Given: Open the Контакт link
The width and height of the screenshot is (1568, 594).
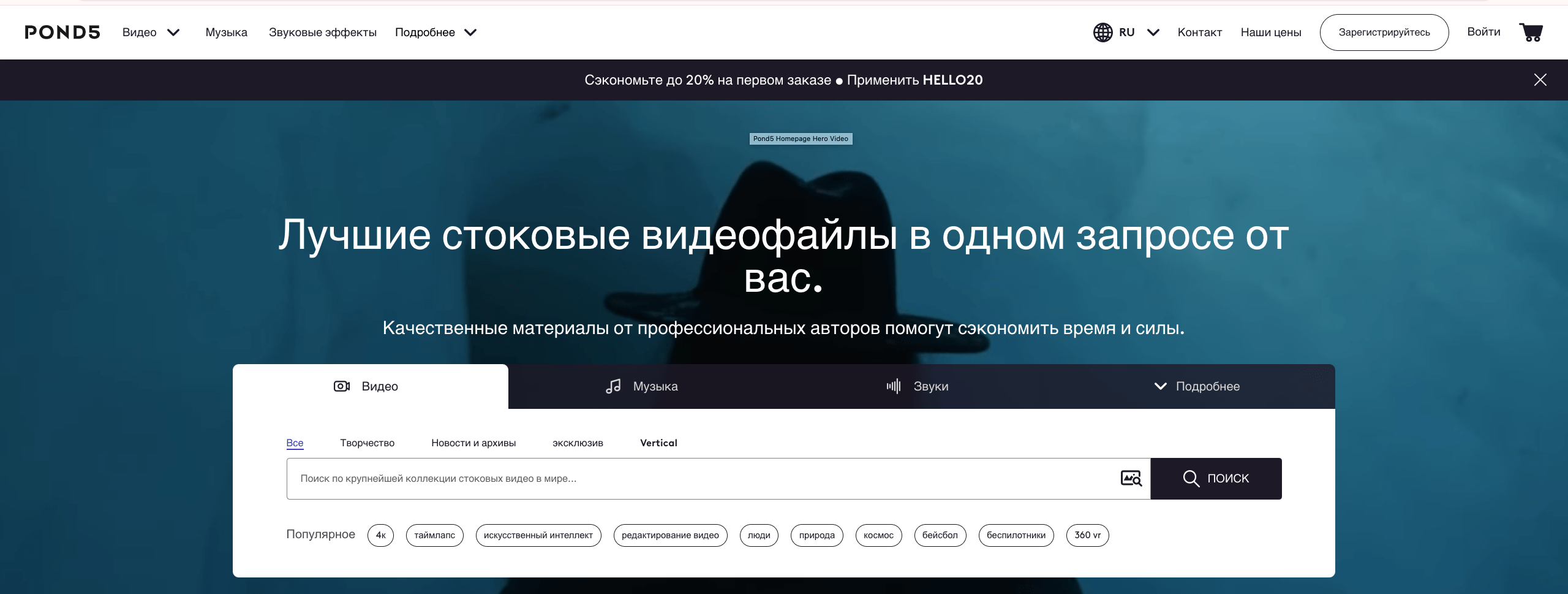Looking at the screenshot, I should [x=1199, y=32].
